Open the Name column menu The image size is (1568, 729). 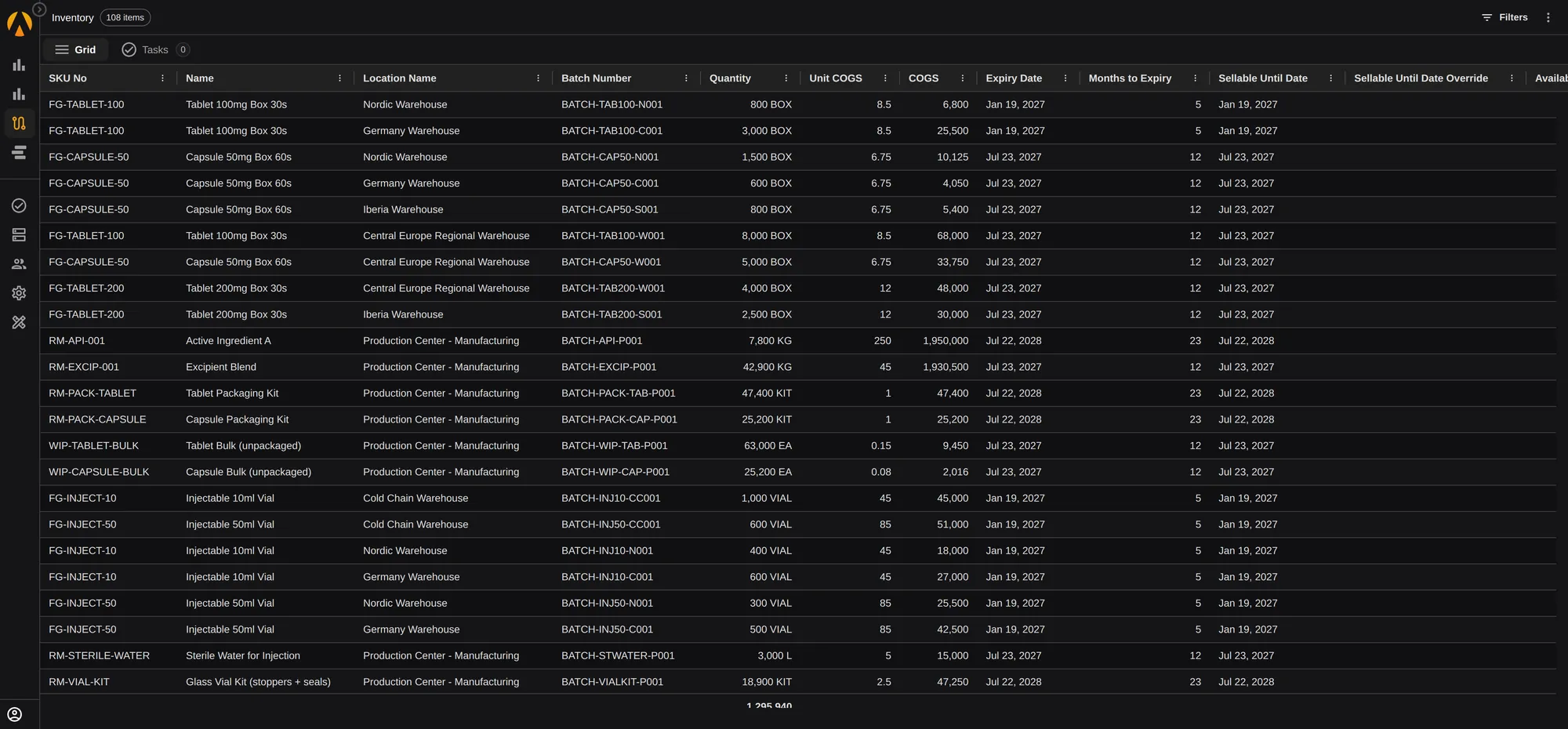coord(339,78)
